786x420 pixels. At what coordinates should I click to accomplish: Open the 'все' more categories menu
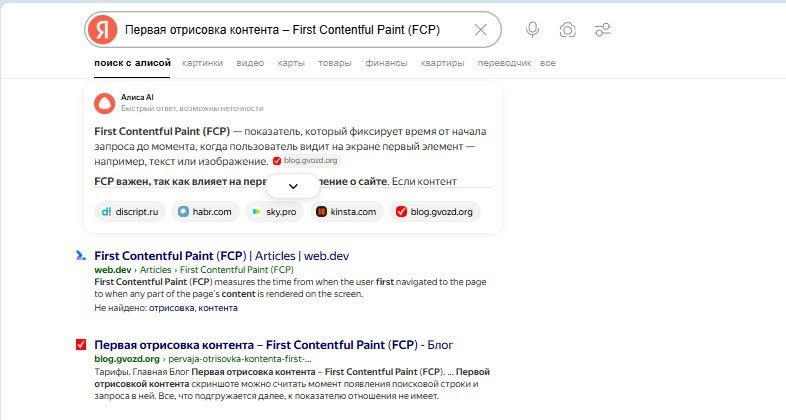coord(547,63)
